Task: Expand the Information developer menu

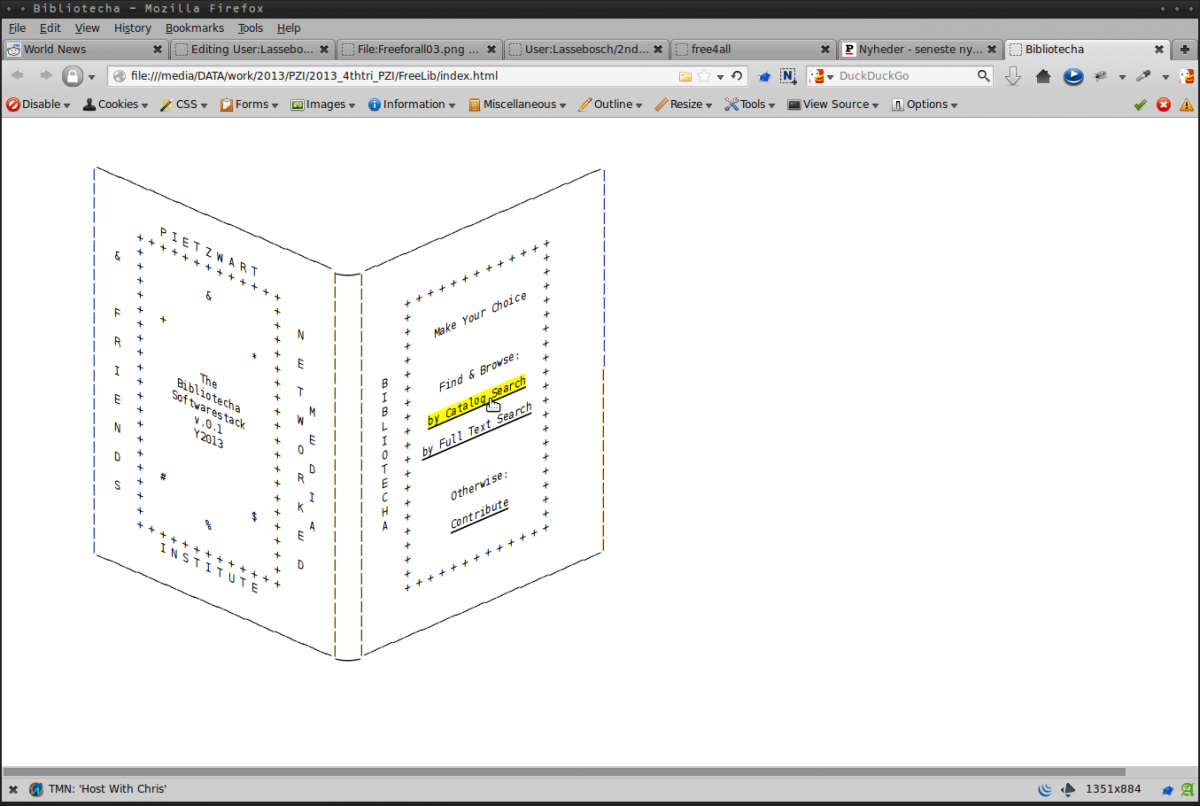Action: [411, 104]
